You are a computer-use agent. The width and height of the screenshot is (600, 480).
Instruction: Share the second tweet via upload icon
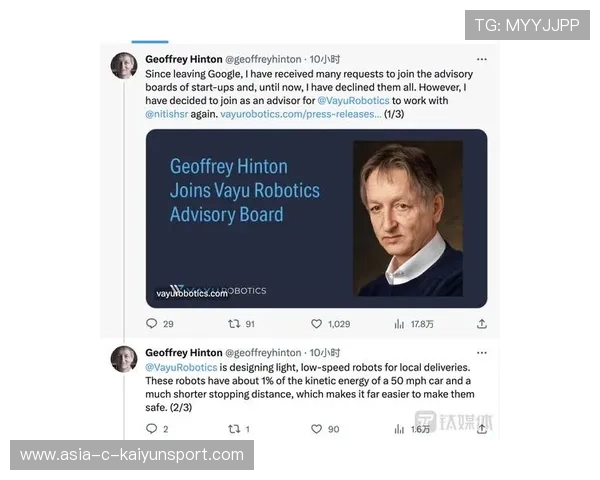pos(482,429)
